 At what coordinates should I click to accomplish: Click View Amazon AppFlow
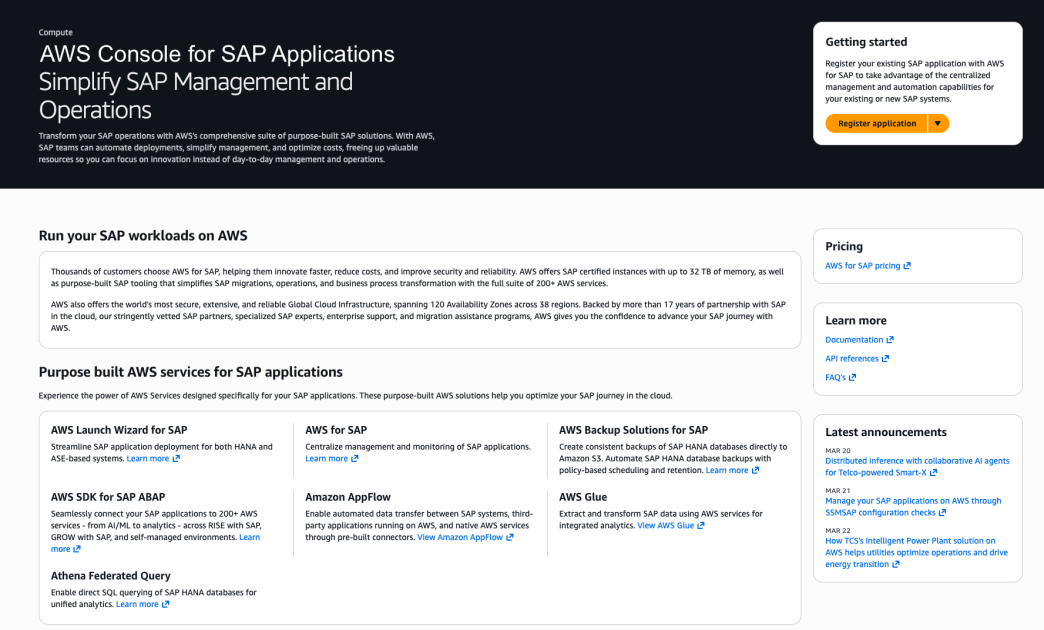[x=460, y=537]
